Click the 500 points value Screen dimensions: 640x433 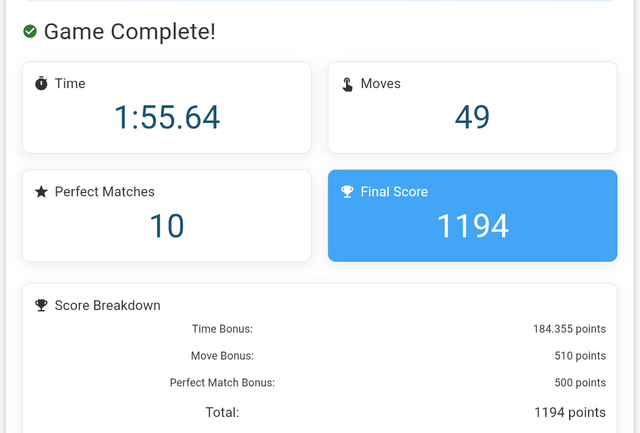pos(580,383)
